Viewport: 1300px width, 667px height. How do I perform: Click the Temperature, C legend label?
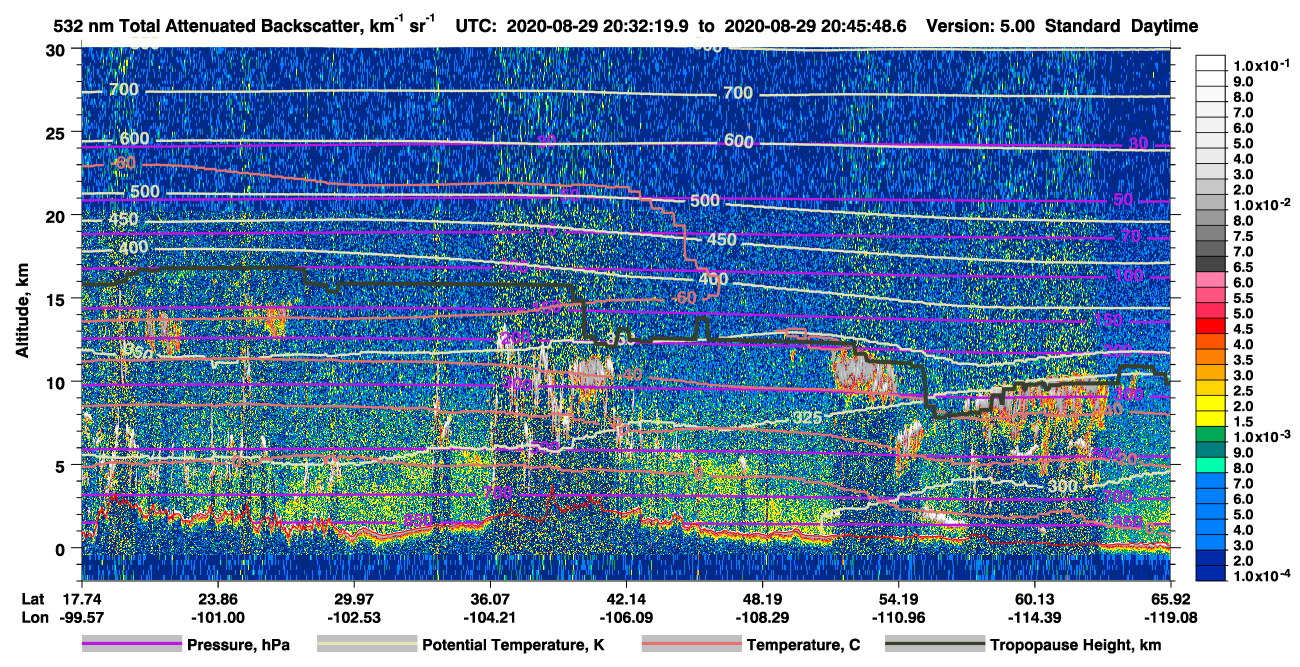[x=802, y=645]
